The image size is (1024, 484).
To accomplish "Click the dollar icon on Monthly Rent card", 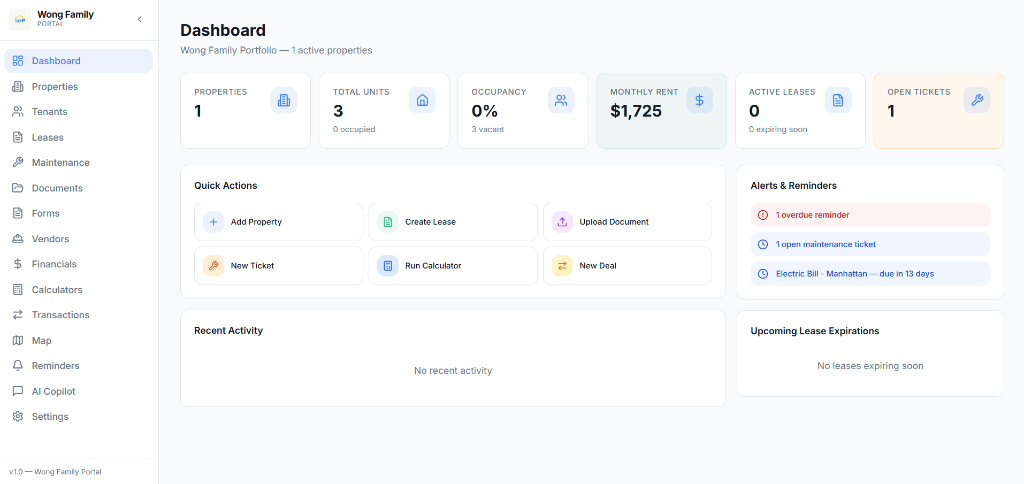I will coord(699,100).
